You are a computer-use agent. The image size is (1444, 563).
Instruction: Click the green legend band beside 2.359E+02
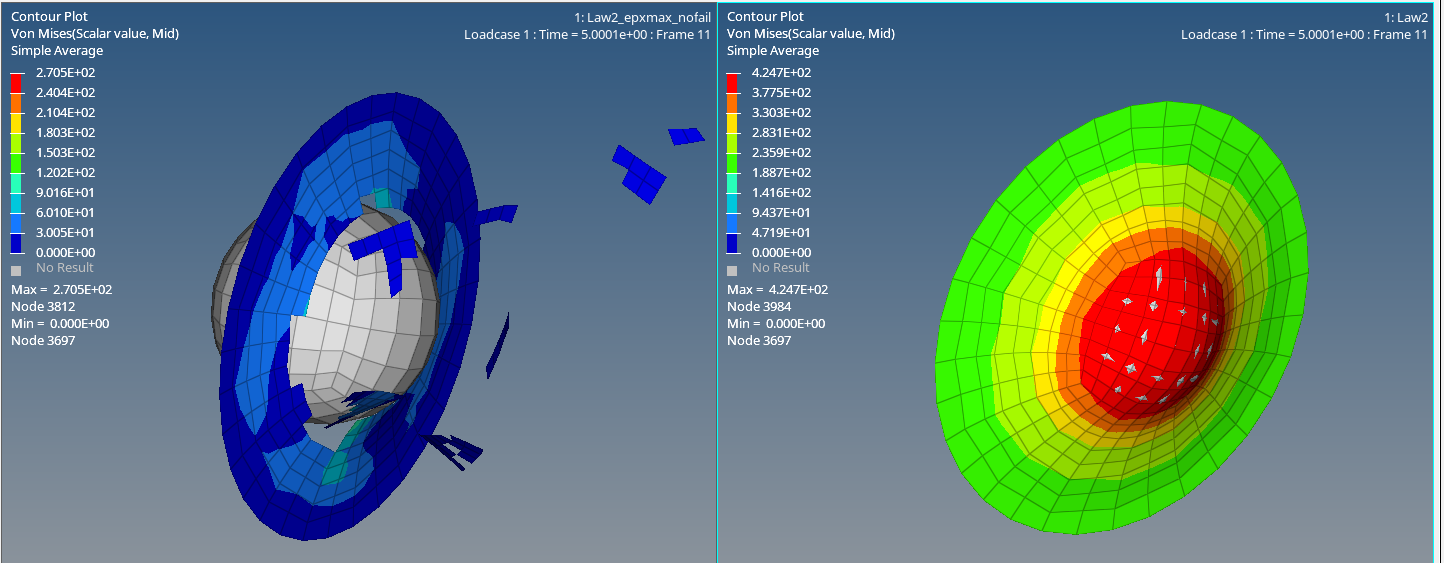733,162
